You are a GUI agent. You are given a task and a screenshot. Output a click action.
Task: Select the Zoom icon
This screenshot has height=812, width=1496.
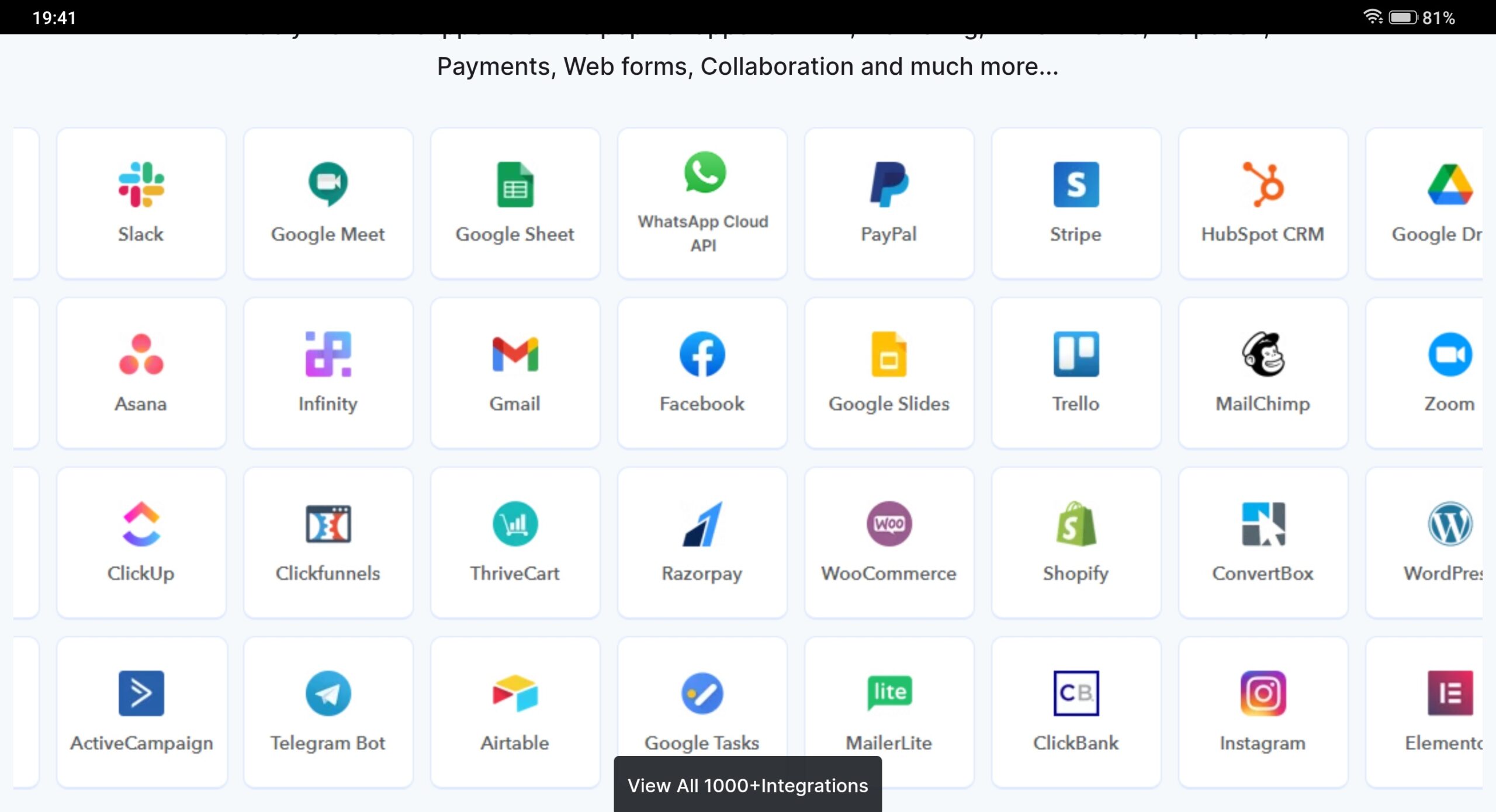(1450, 354)
